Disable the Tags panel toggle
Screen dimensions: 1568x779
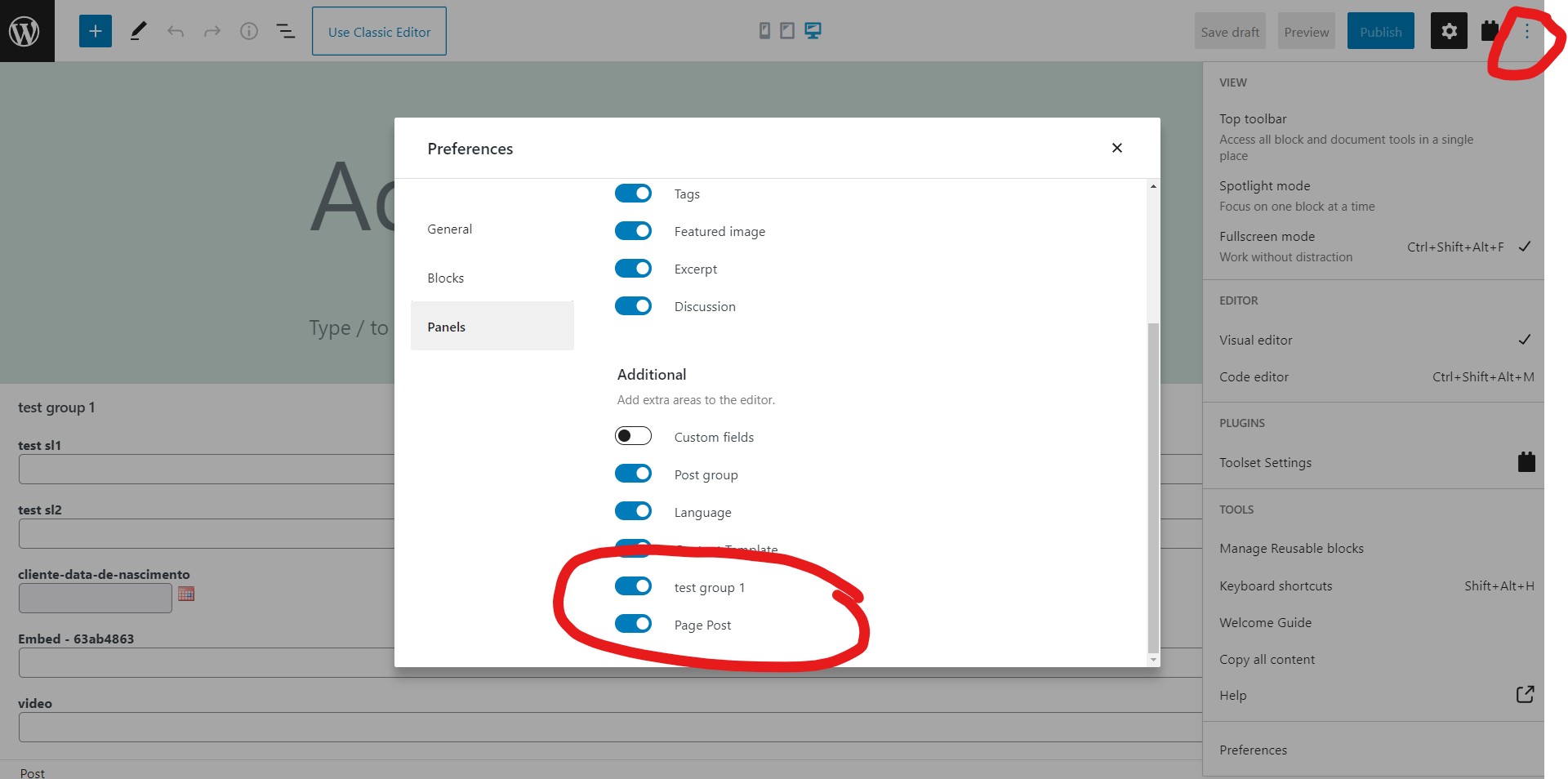[633, 194]
